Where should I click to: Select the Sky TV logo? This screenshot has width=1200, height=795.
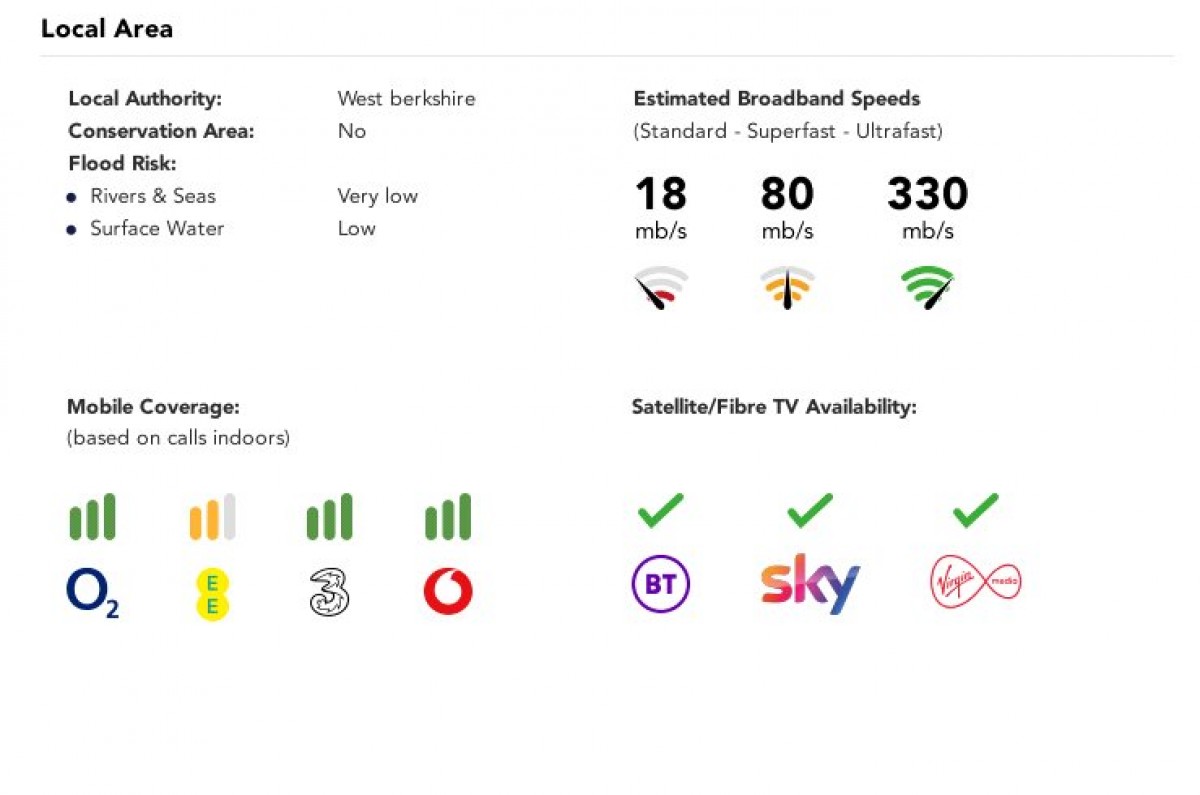click(x=809, y=583)
